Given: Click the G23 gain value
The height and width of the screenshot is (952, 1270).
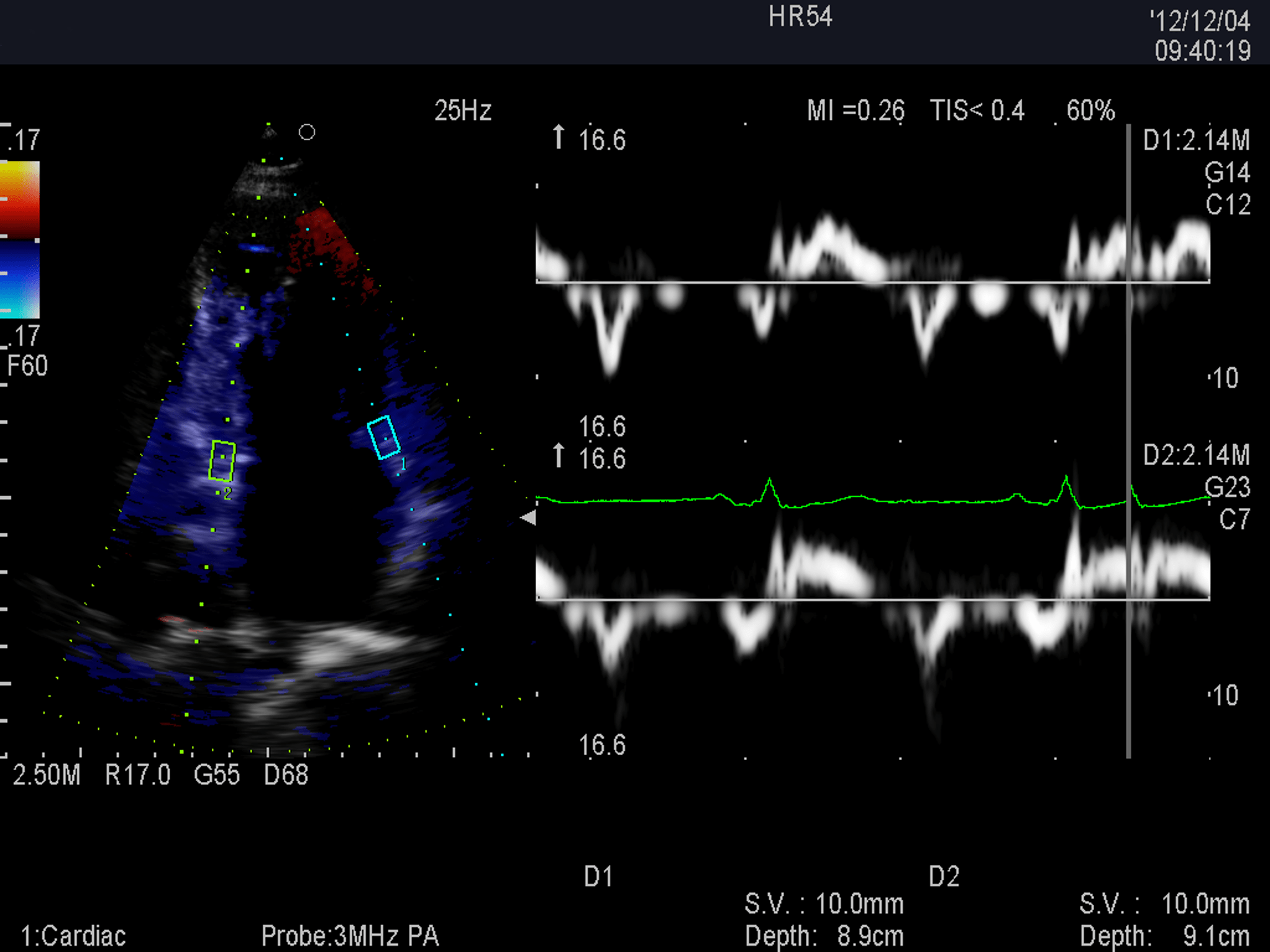Looking at the screenshot, I should coord(1227,487).
